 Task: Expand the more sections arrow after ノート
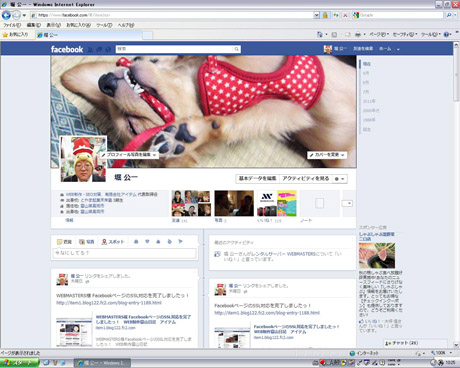point(347,203)
